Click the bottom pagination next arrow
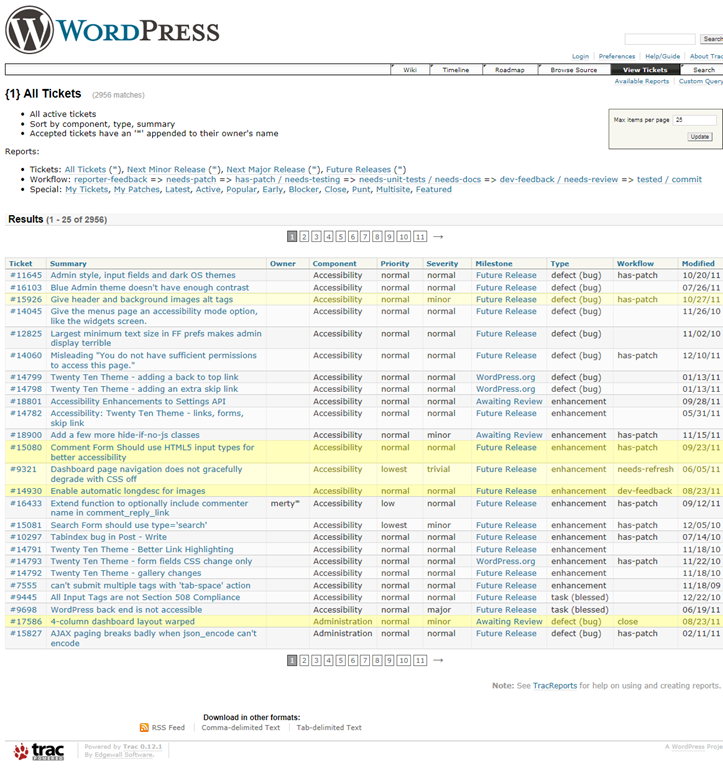 pyautogui.click(x=438, y=660)
